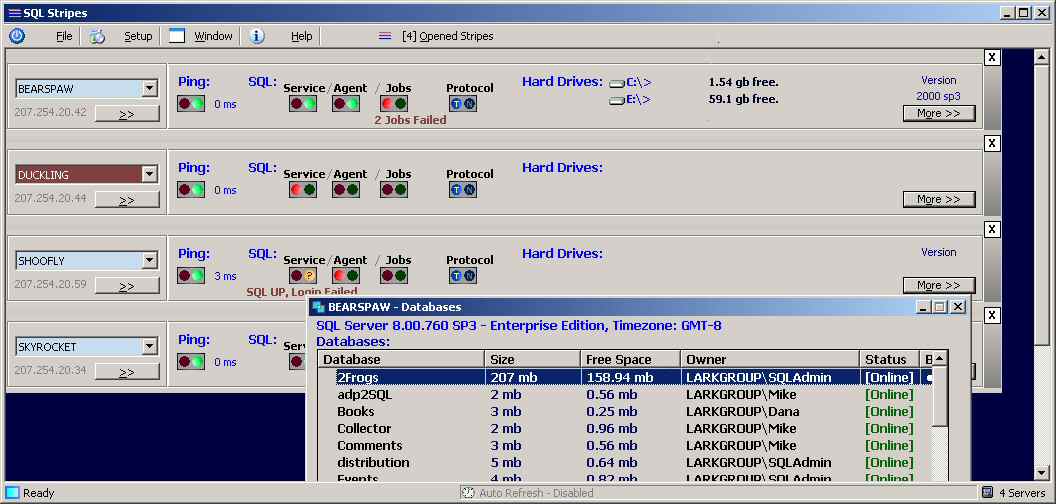Image resolution: width=1056 pixels, height=504 pixels.
Task: Click More >> for the SHOOFLY stripe
Action: click(939, 285)
